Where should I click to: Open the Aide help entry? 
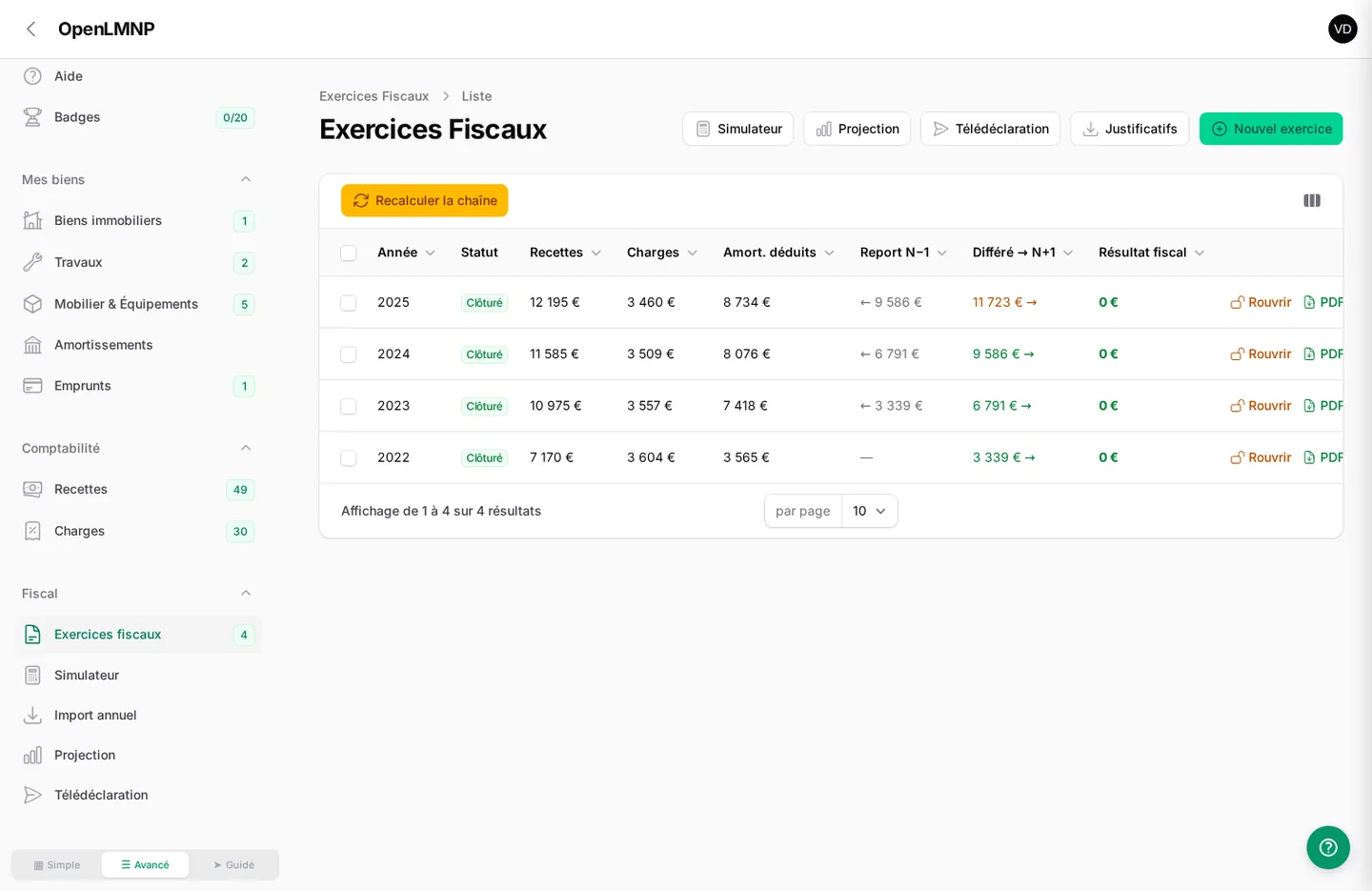(x=138, y=76)
